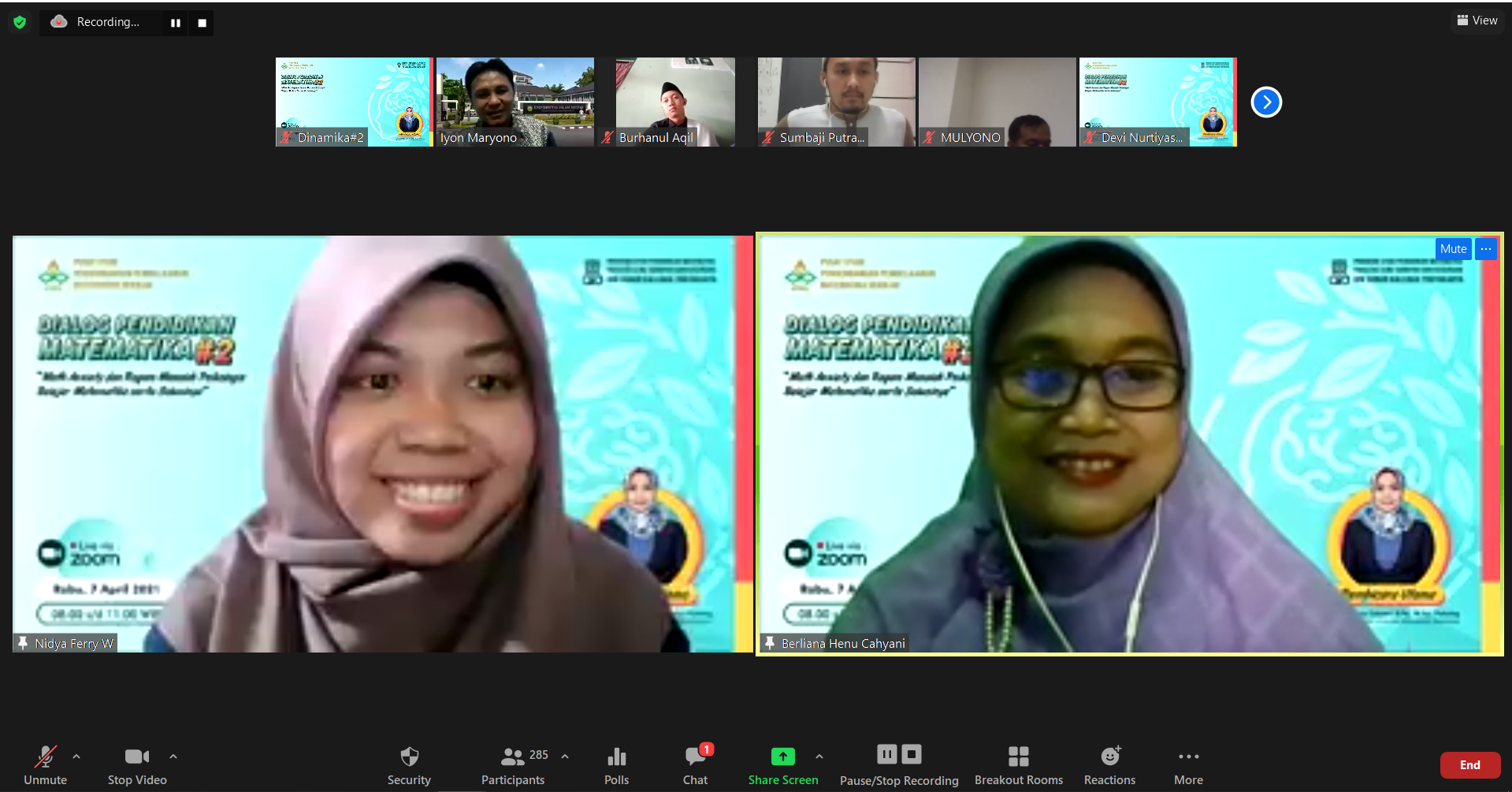The image size is (1512, 792).
Task: Open the More menu in toolbar
Action: click(x=1188, y=765)
